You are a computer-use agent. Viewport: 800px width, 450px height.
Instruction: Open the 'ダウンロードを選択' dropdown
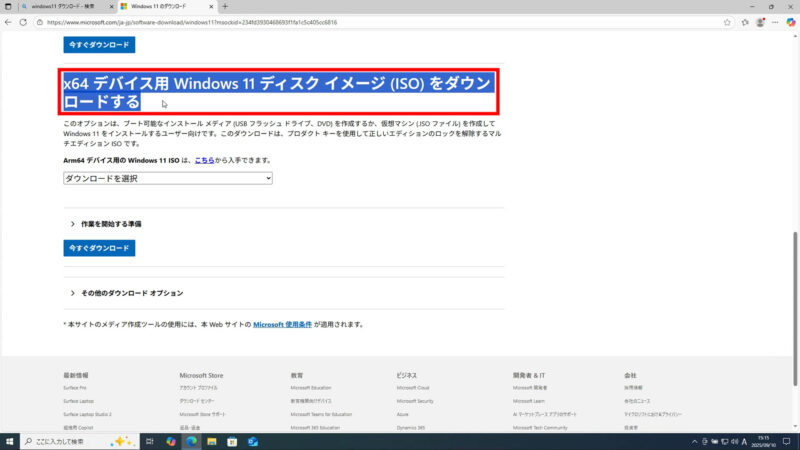pyautogui.click(x=167, y=178)
